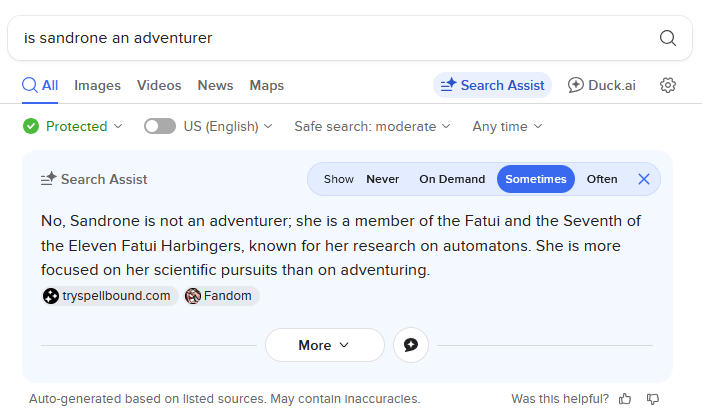Expand the answer with More button
The image size is (702, 417).
(x=324, y=345)
